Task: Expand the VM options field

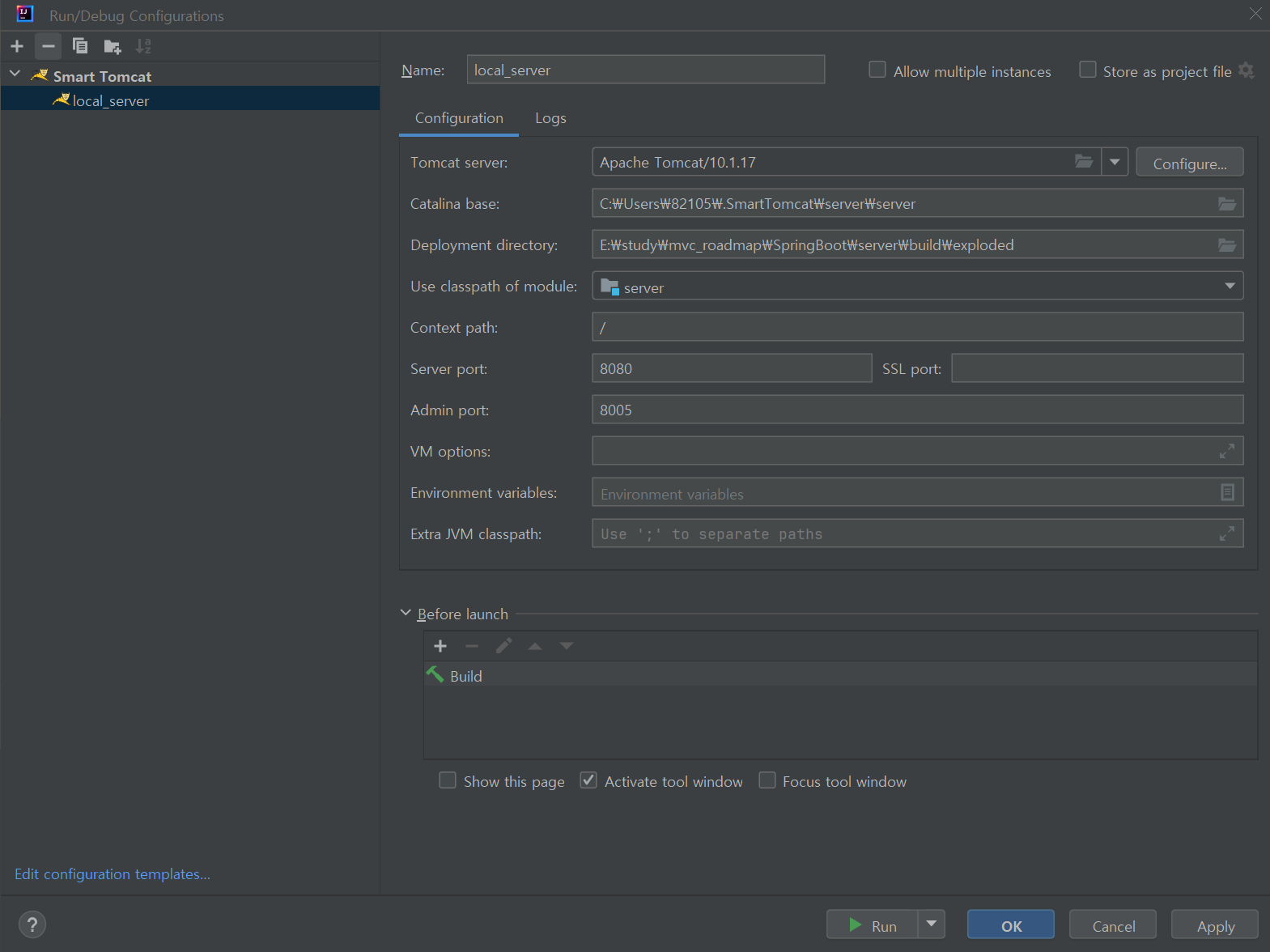Action: click(x=1227, y=451)
